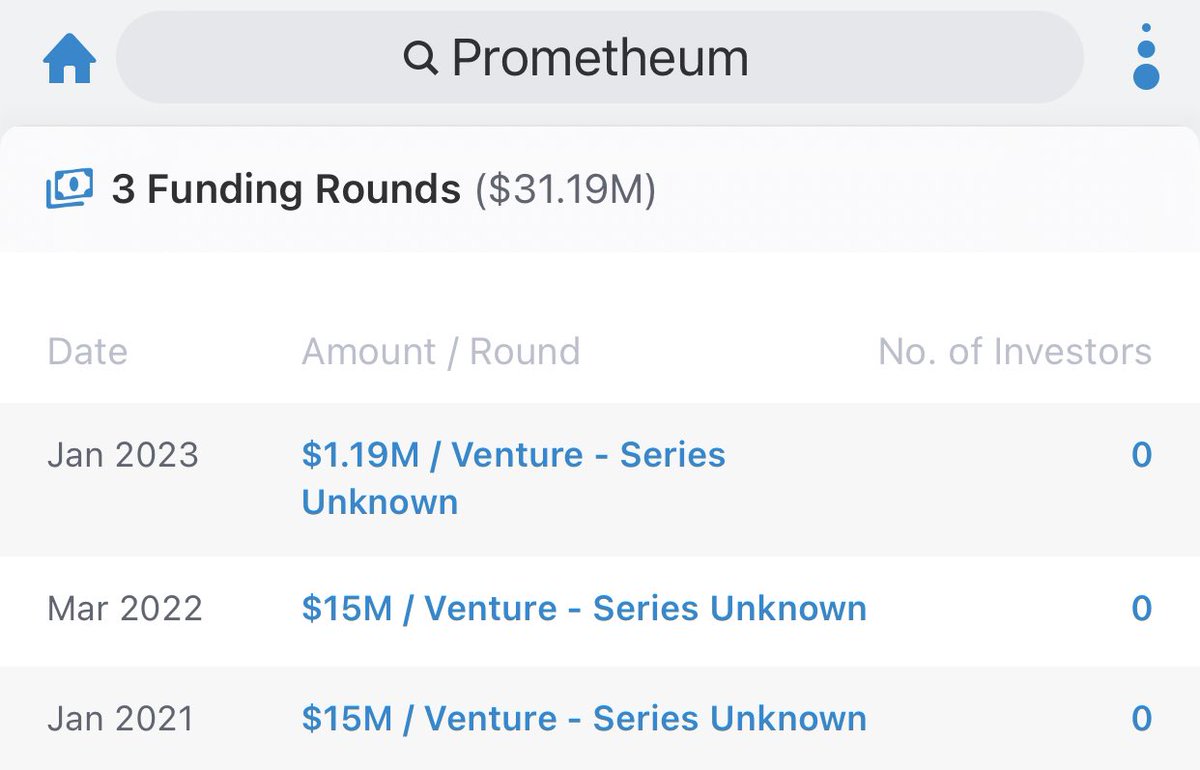Image resolution: width=1200 pixels, height=770 pixels.
Task: Open the three-dot more options menu
Action: (x=1146, y=58)
